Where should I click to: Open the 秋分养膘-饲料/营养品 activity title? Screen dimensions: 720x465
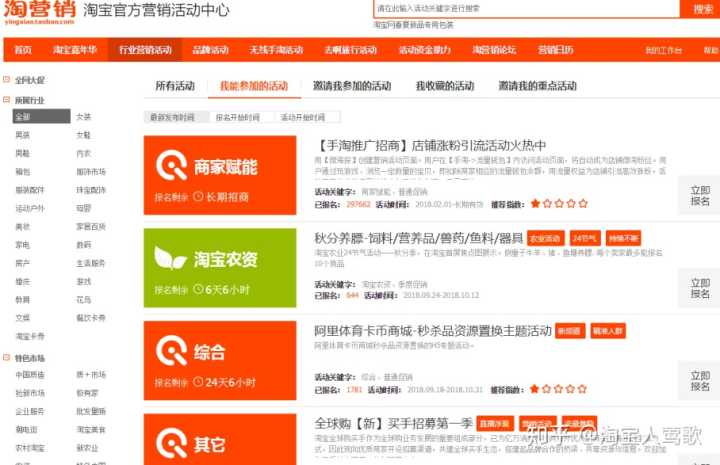point(419,238)
